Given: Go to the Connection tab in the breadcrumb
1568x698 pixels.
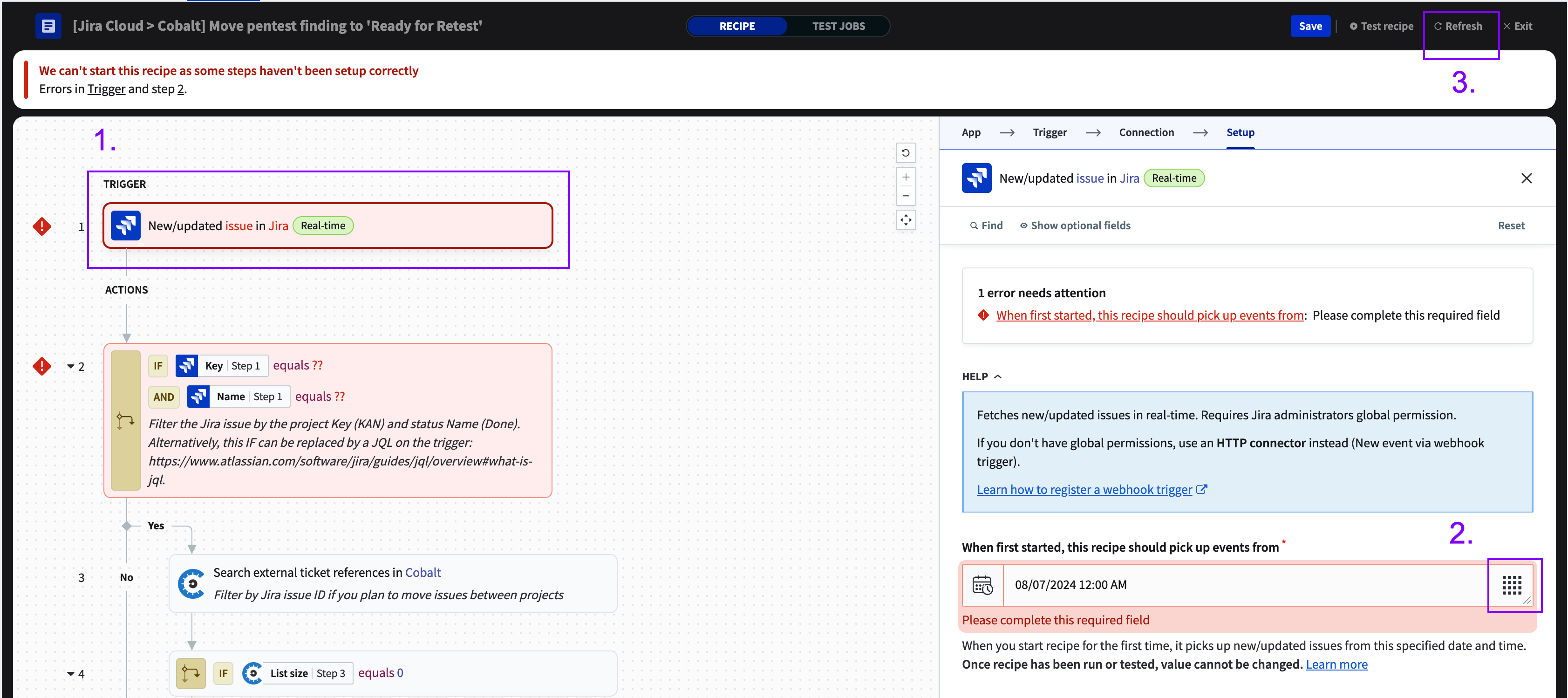Looking at the screenshot, I should (1146, 132).
